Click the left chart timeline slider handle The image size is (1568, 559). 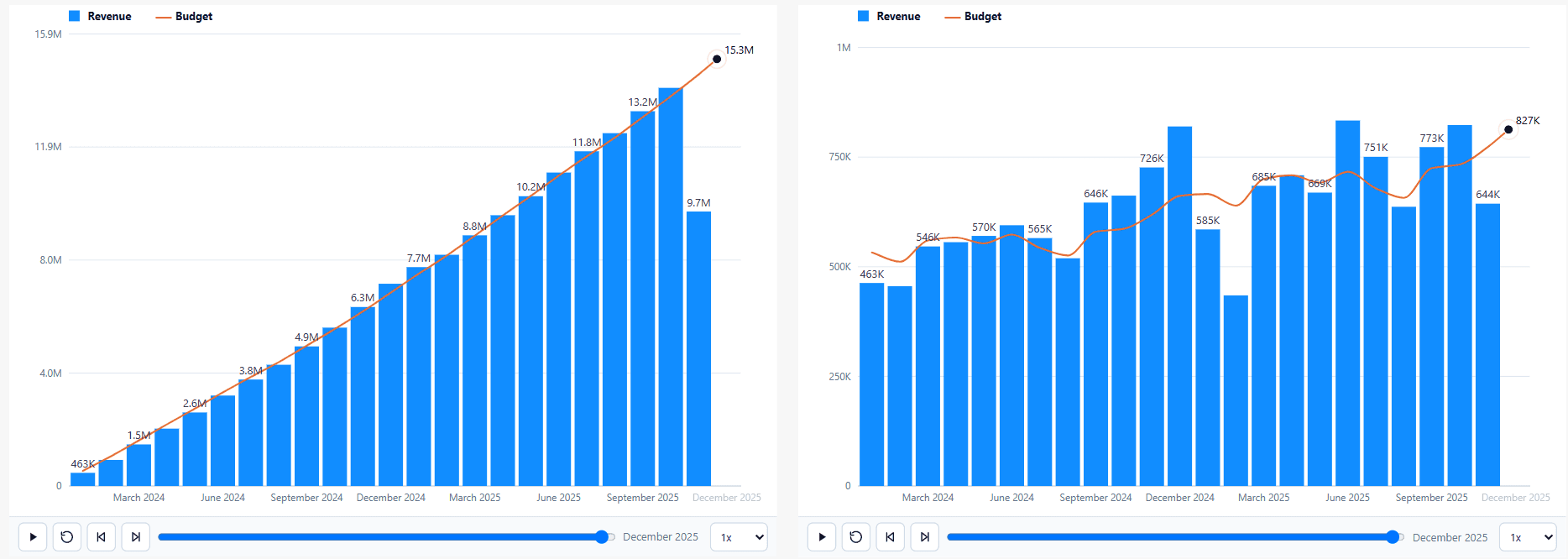click(602, 537)
